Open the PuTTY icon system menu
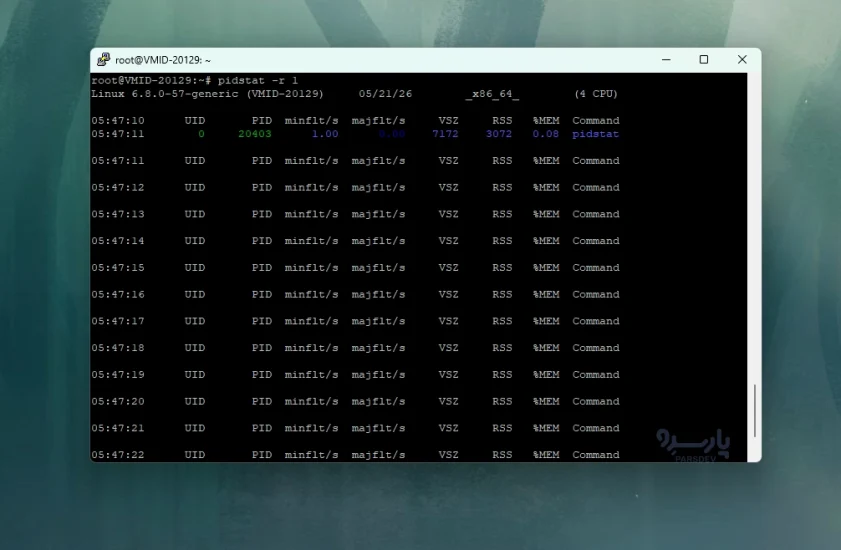Image resolution: width=841 pixels, height=550 pixels. click(103, 60)
